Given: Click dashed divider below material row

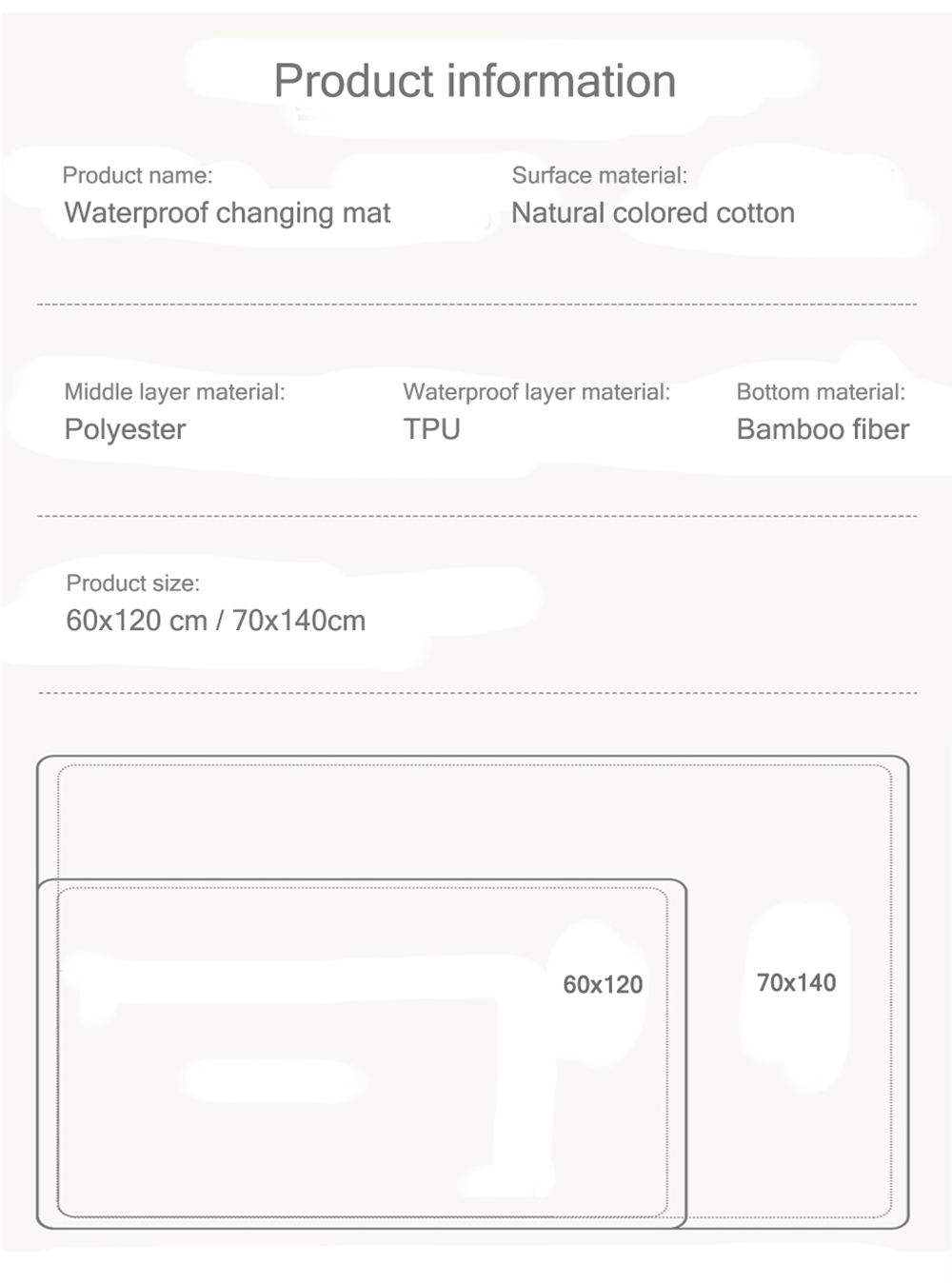Looking at the screenshot, I should (x=476, y=516).
